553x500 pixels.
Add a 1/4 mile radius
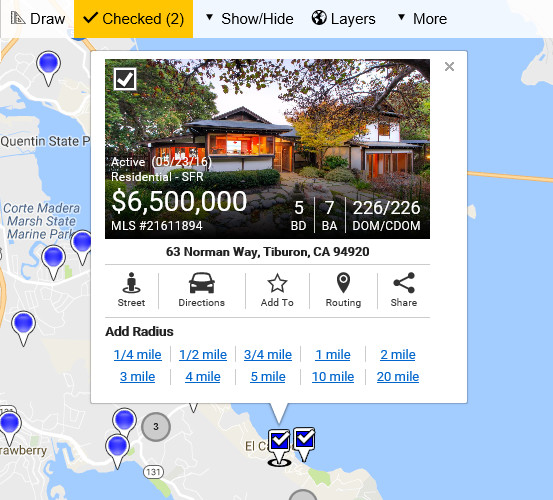[138, 354]
